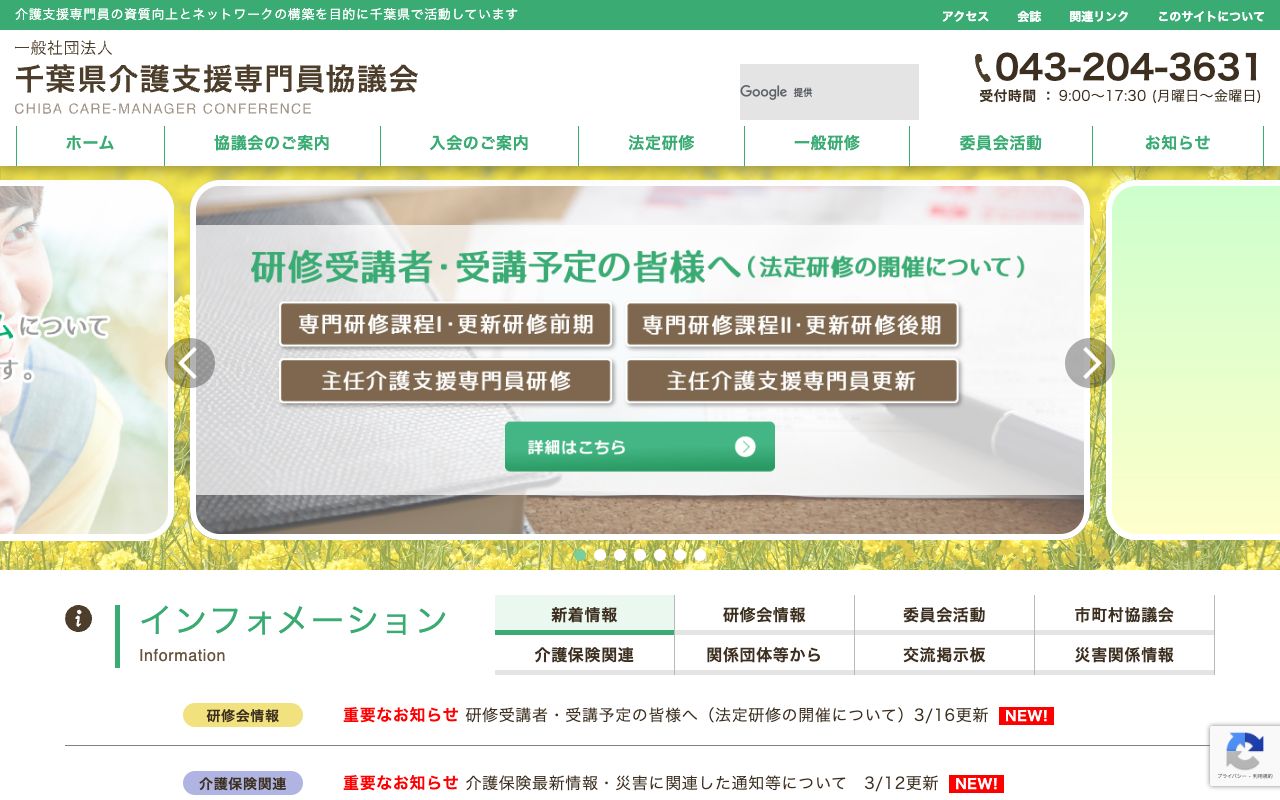Screen dimensions: 1280x800
Task: Select the last carousel dot indicator
Action: (x=700, y=555)
